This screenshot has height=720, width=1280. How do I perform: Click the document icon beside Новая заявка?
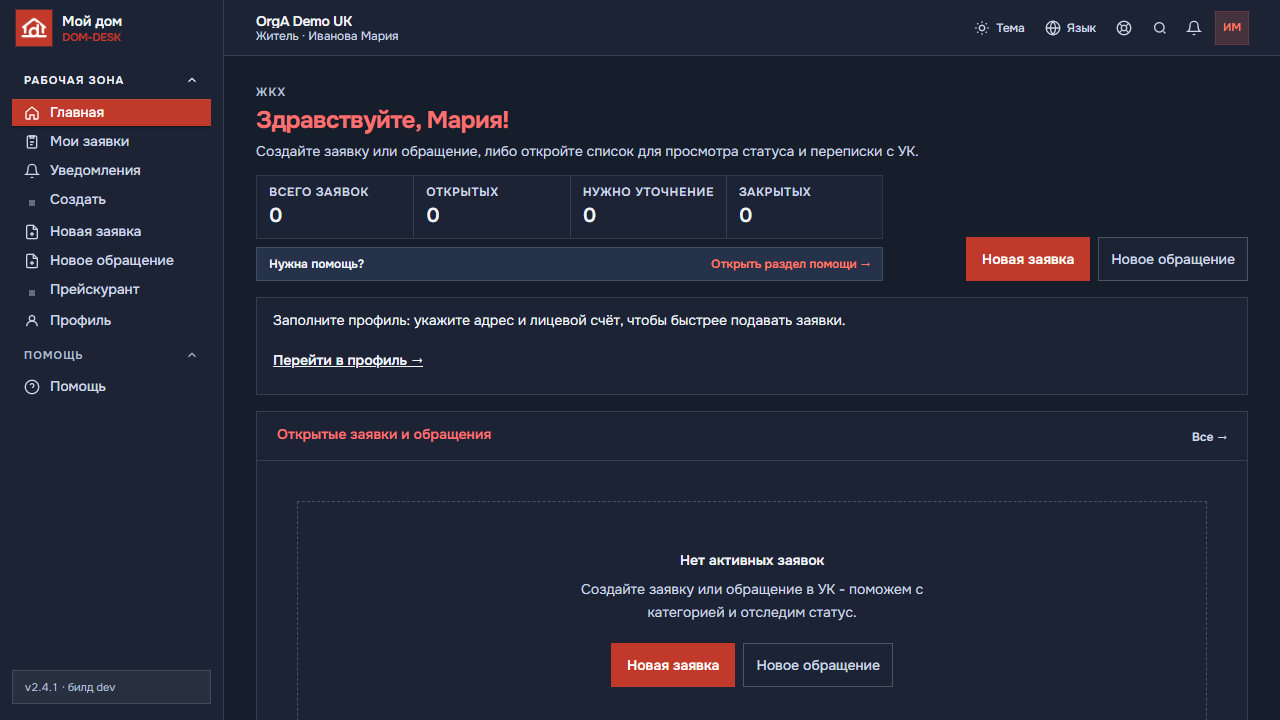point(32,232)
